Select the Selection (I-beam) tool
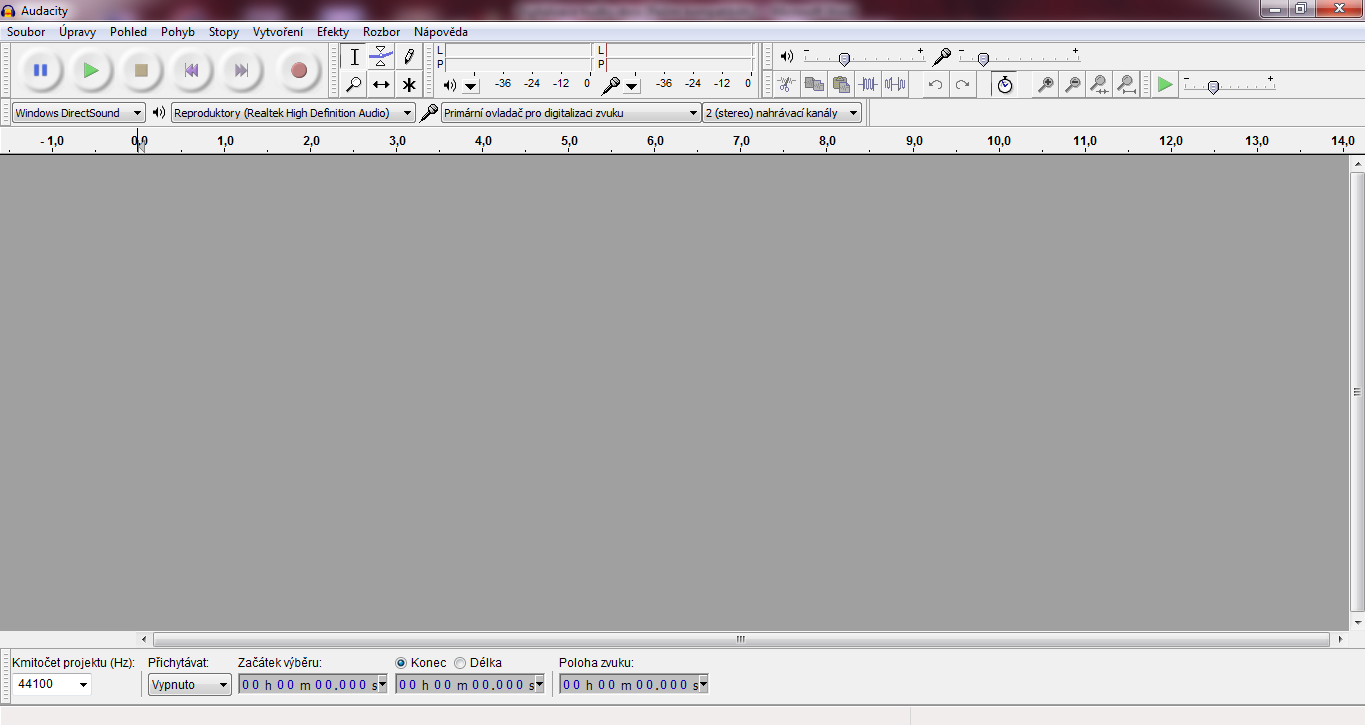This screenshot has height=725, width=1365. [x=354, y=57]
